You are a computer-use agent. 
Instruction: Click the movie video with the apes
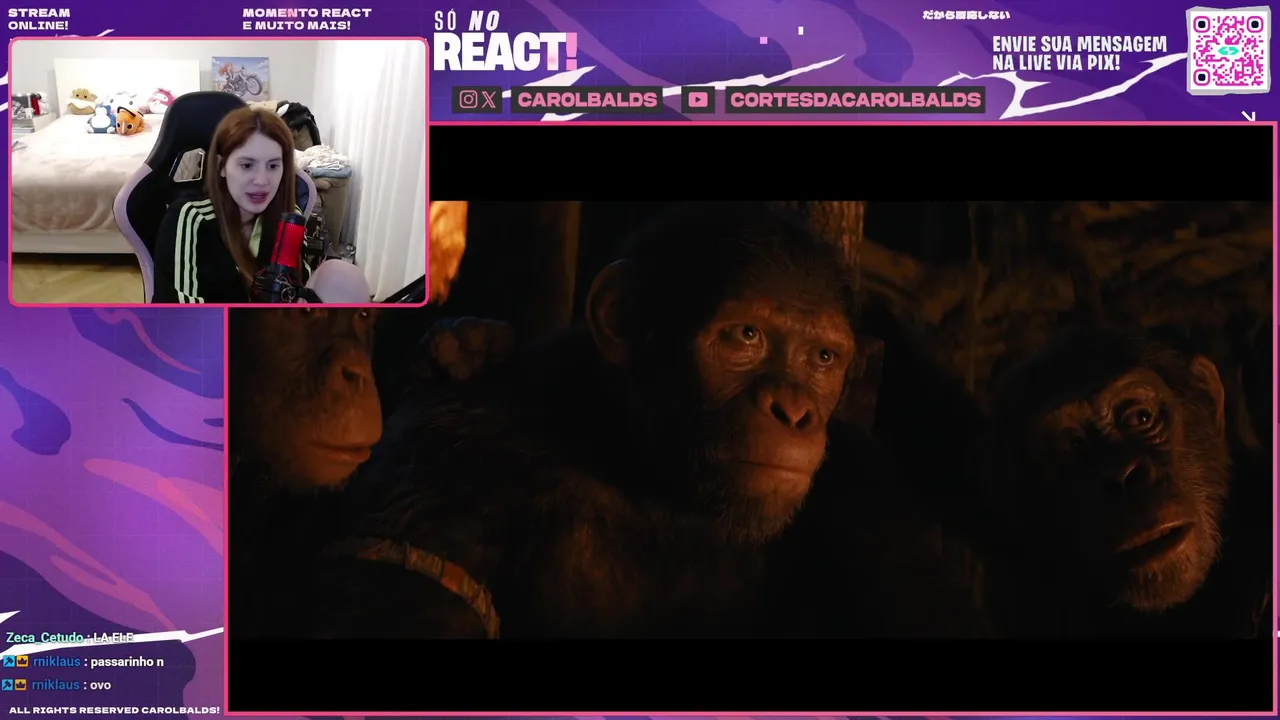(x=750, y=418)
